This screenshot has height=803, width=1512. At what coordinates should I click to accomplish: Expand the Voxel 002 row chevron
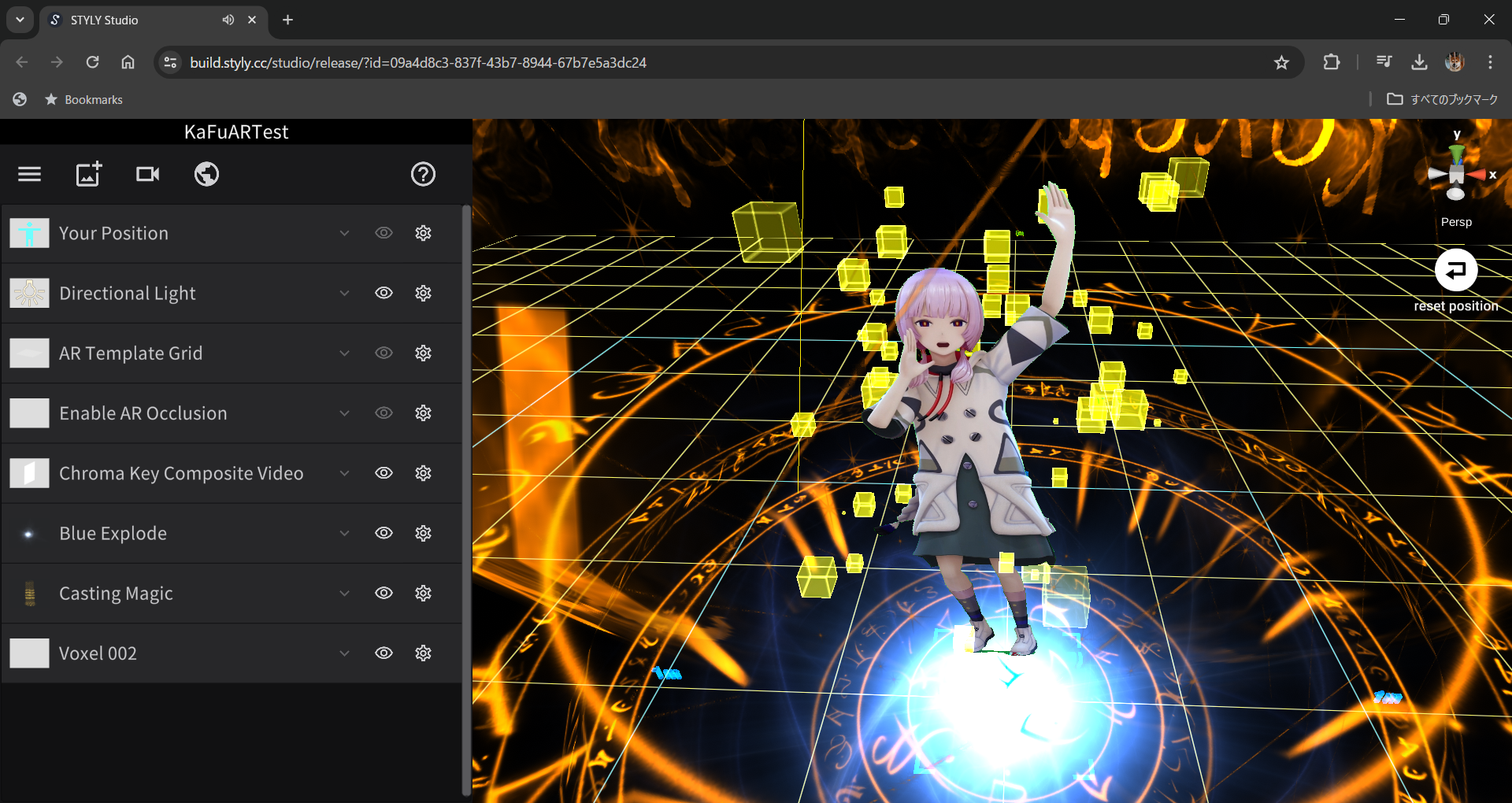[344, 653]
